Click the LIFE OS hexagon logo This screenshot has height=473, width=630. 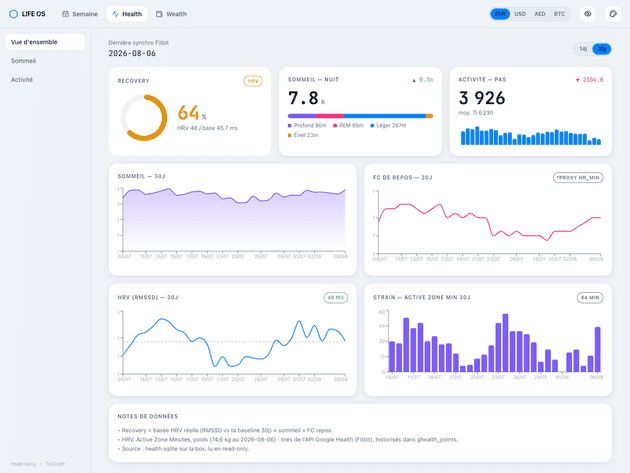click(x=13, y=14)
